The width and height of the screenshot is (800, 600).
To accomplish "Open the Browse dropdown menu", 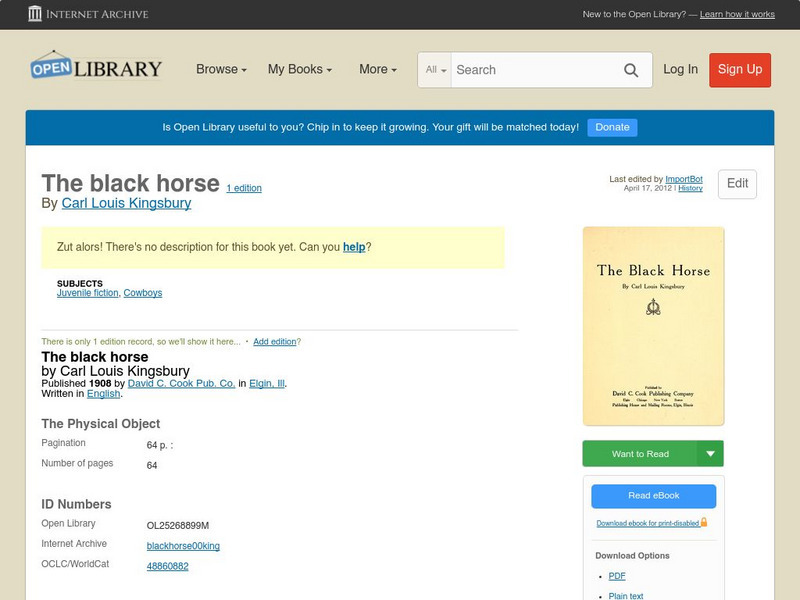I will click(220, 70).
